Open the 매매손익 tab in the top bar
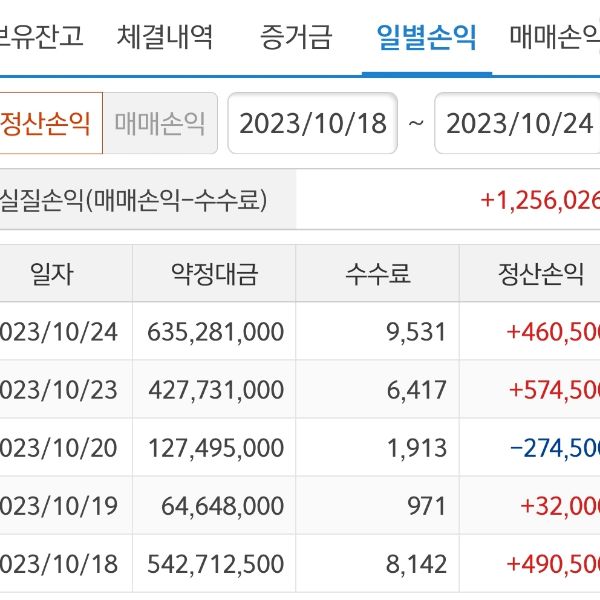The width and height of the screenshot is (600, 600). 553,38
